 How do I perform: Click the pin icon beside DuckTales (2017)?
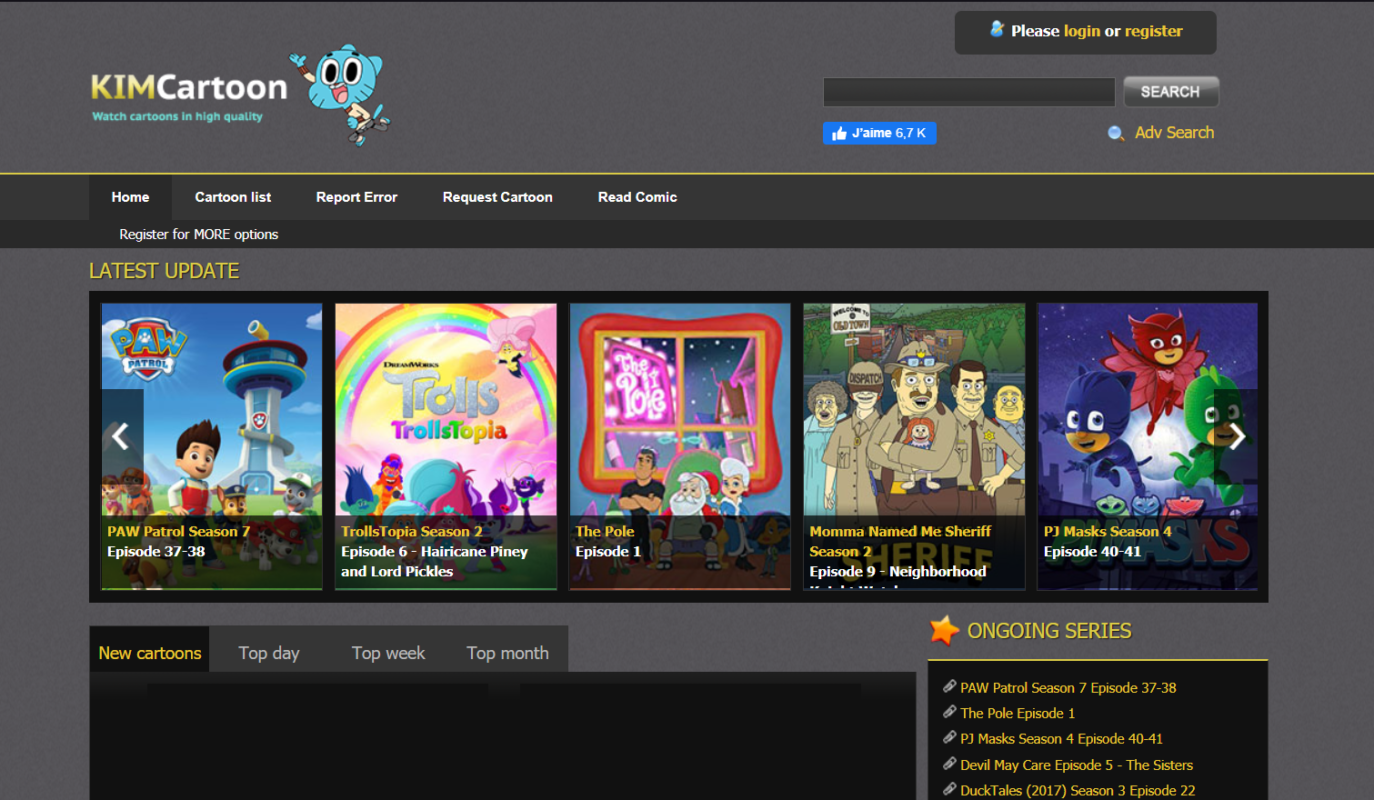coord(949,790)
